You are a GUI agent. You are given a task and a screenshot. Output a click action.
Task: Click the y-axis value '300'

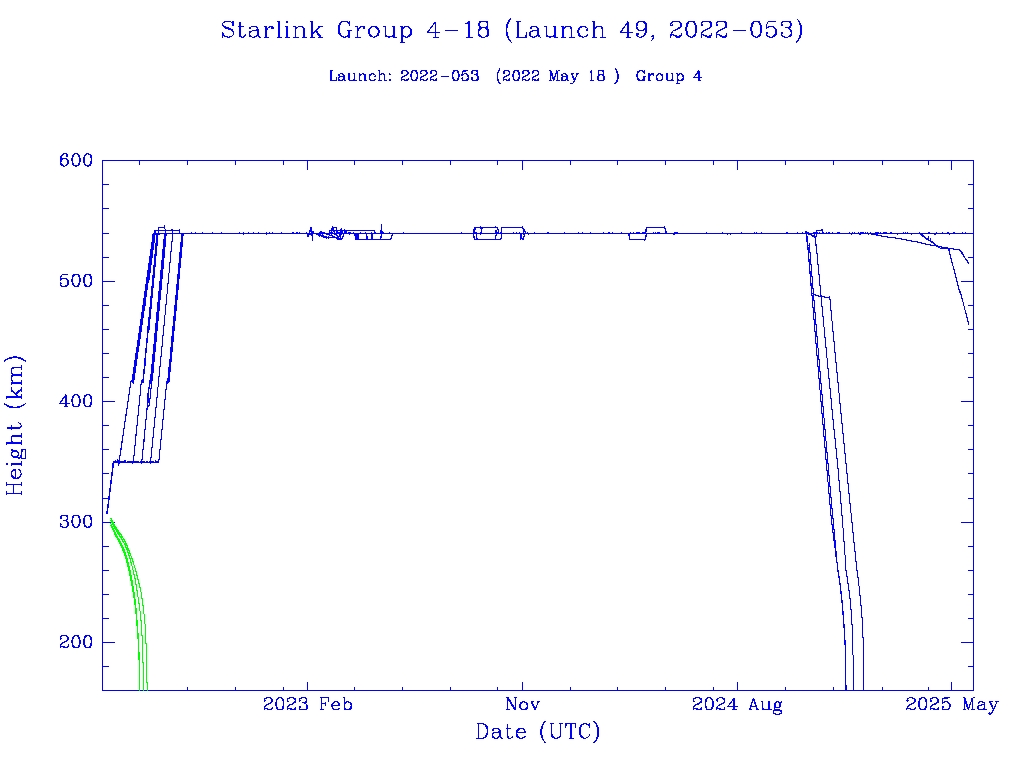(76, 522)
